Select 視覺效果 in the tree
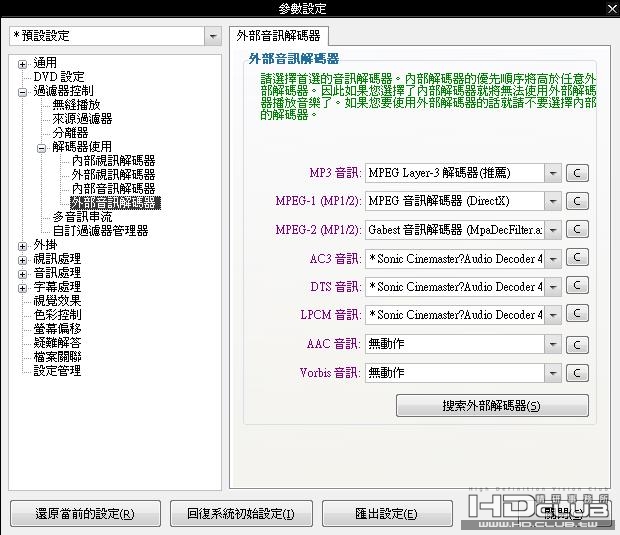Viewport: 620px width, 535px height. pos(57,301)
